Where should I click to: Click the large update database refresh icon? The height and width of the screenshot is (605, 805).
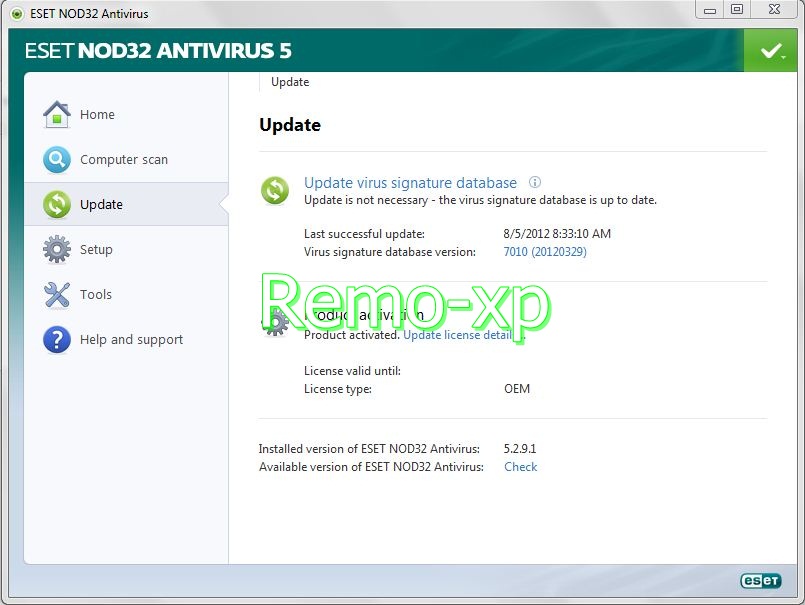click(275, 191)
